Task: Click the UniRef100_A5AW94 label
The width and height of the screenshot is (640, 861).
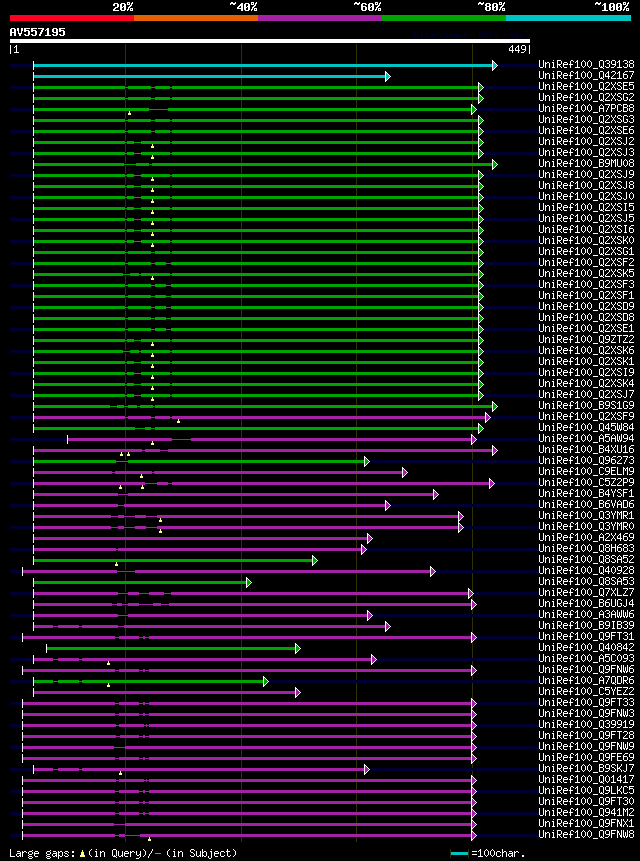Action: 586,438
